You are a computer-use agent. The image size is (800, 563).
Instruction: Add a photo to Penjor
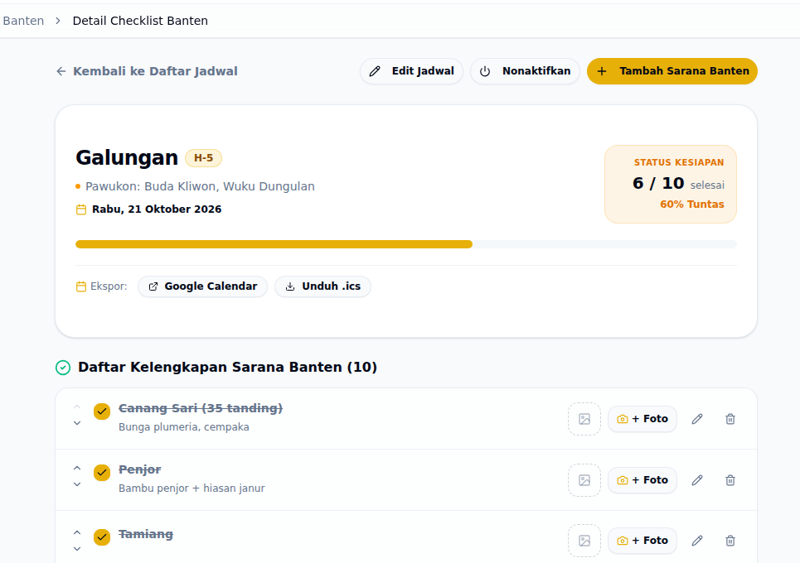click(642, 480)
